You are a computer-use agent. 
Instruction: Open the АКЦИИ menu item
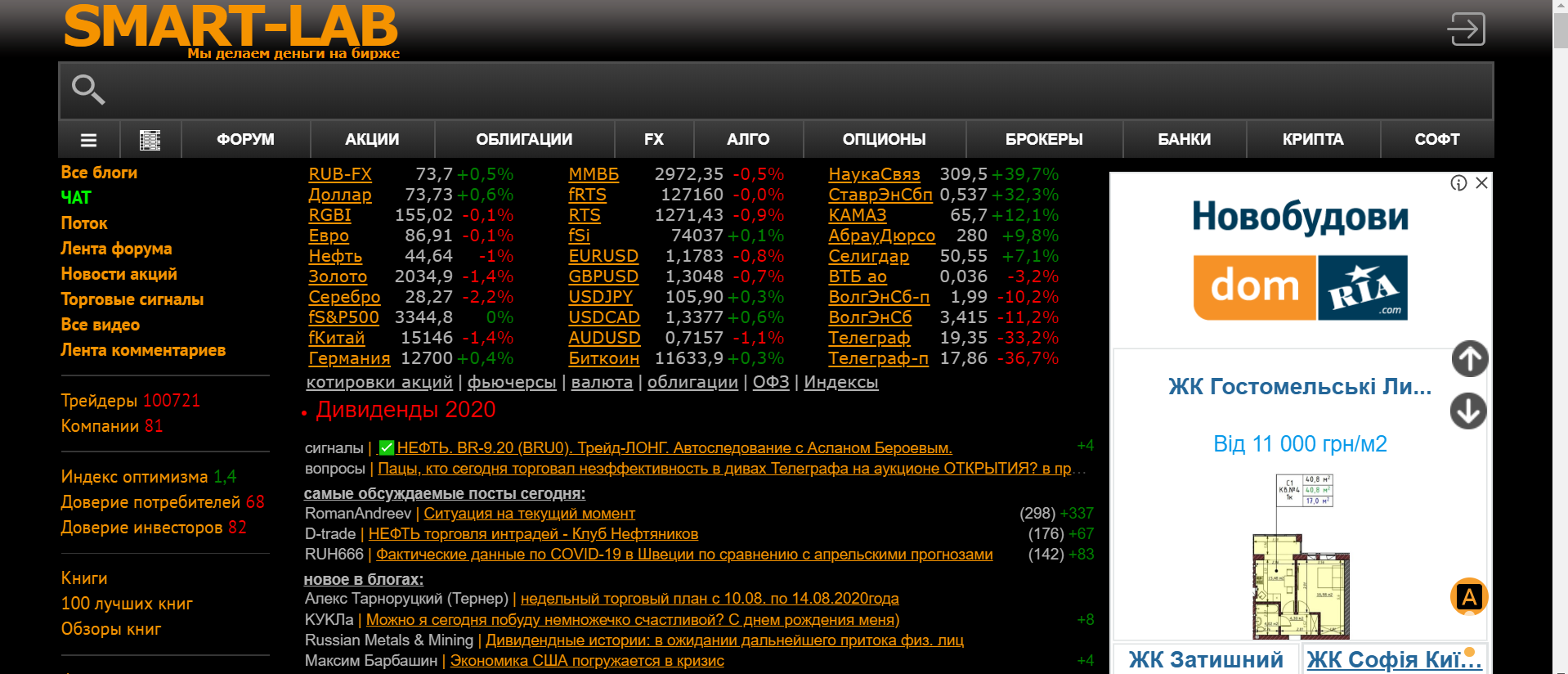pyautogui.click(x=372, y=140)
